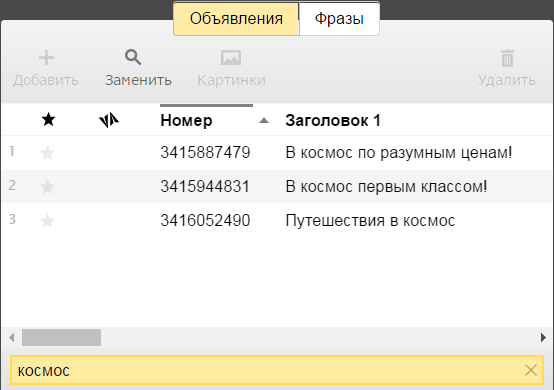The height and width of the screenshot is (390, 554).
Task: Select row "В космос по разумным ценам!"
Action: click(277, 153)
